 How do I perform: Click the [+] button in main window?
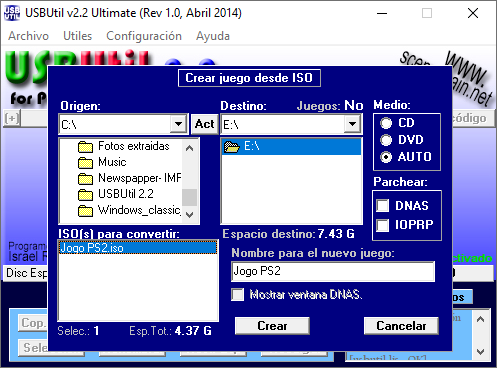tap(12, 118)
